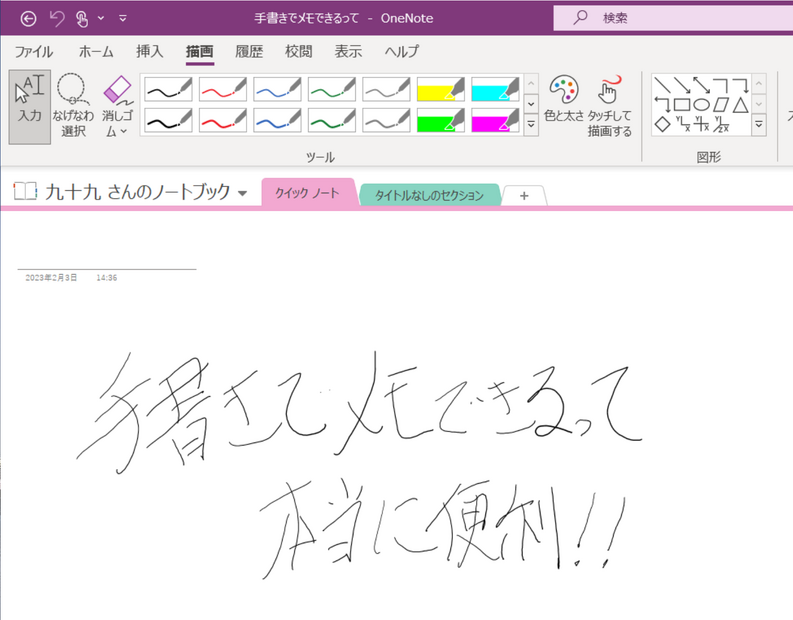793x620 pixels.
Task: Open the 九十九 さんのノートブック notebook dropdown
Action: (242, 193)
